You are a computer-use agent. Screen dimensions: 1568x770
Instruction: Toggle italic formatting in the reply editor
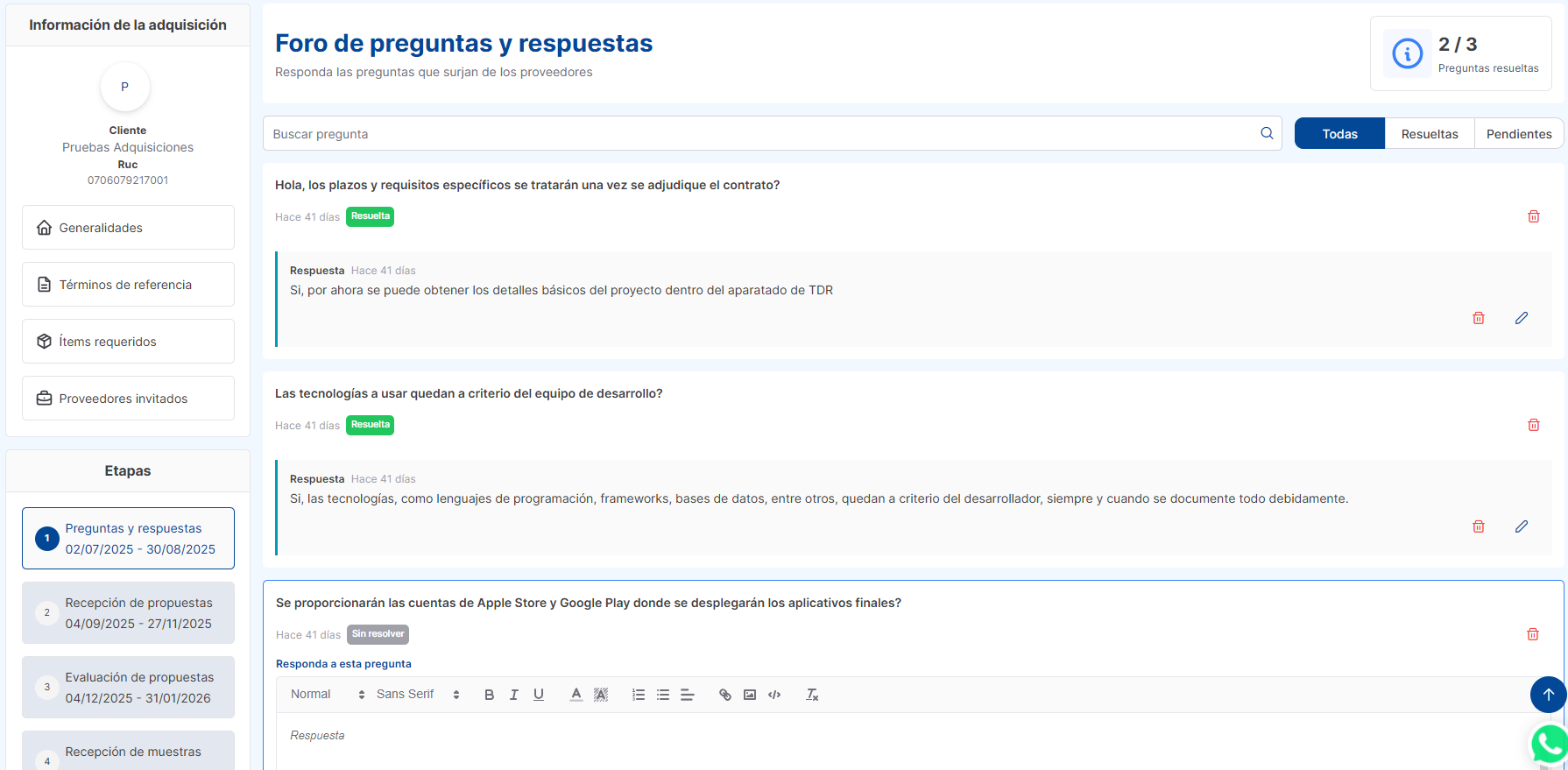pos(514,695)
